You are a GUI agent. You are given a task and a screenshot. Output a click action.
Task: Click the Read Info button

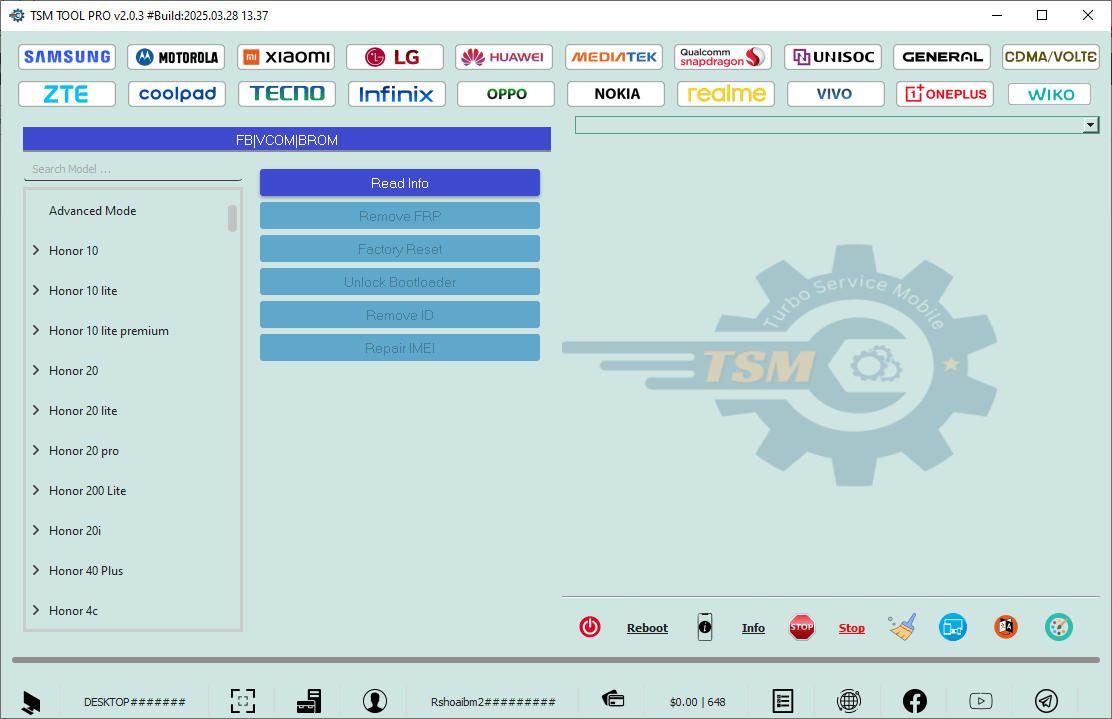coord(399,182)
